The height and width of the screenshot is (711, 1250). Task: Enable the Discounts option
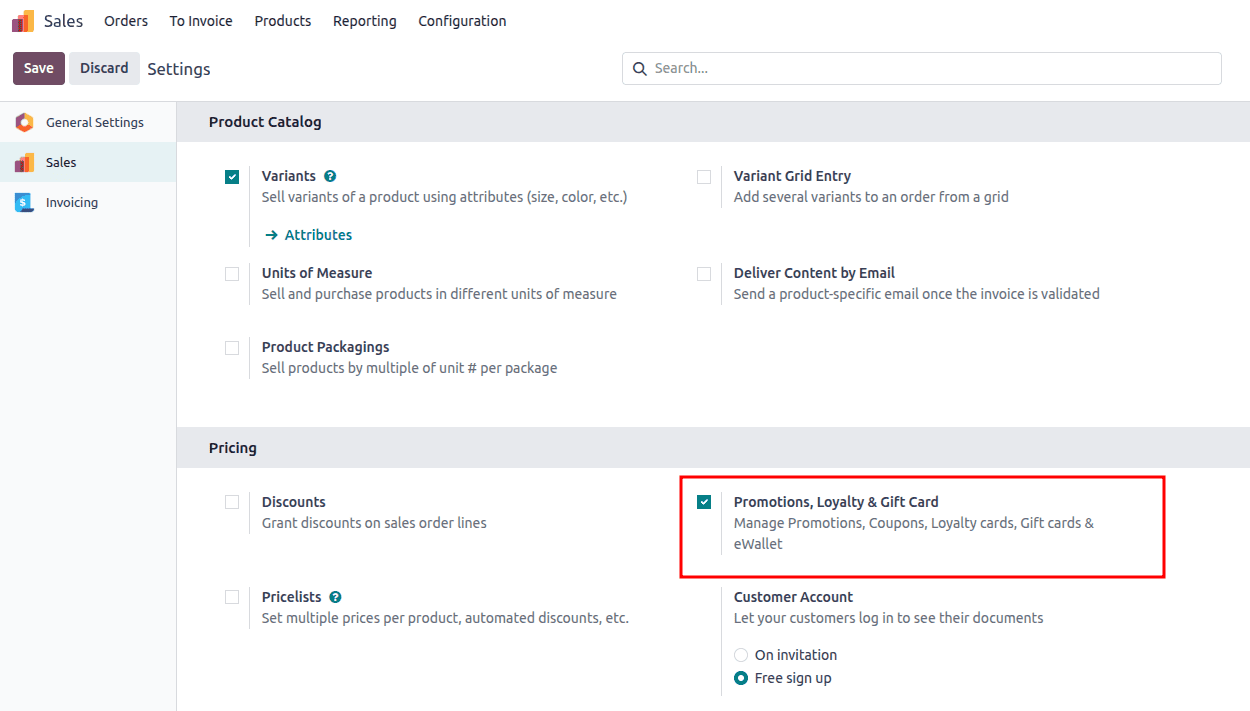point(232,502)
